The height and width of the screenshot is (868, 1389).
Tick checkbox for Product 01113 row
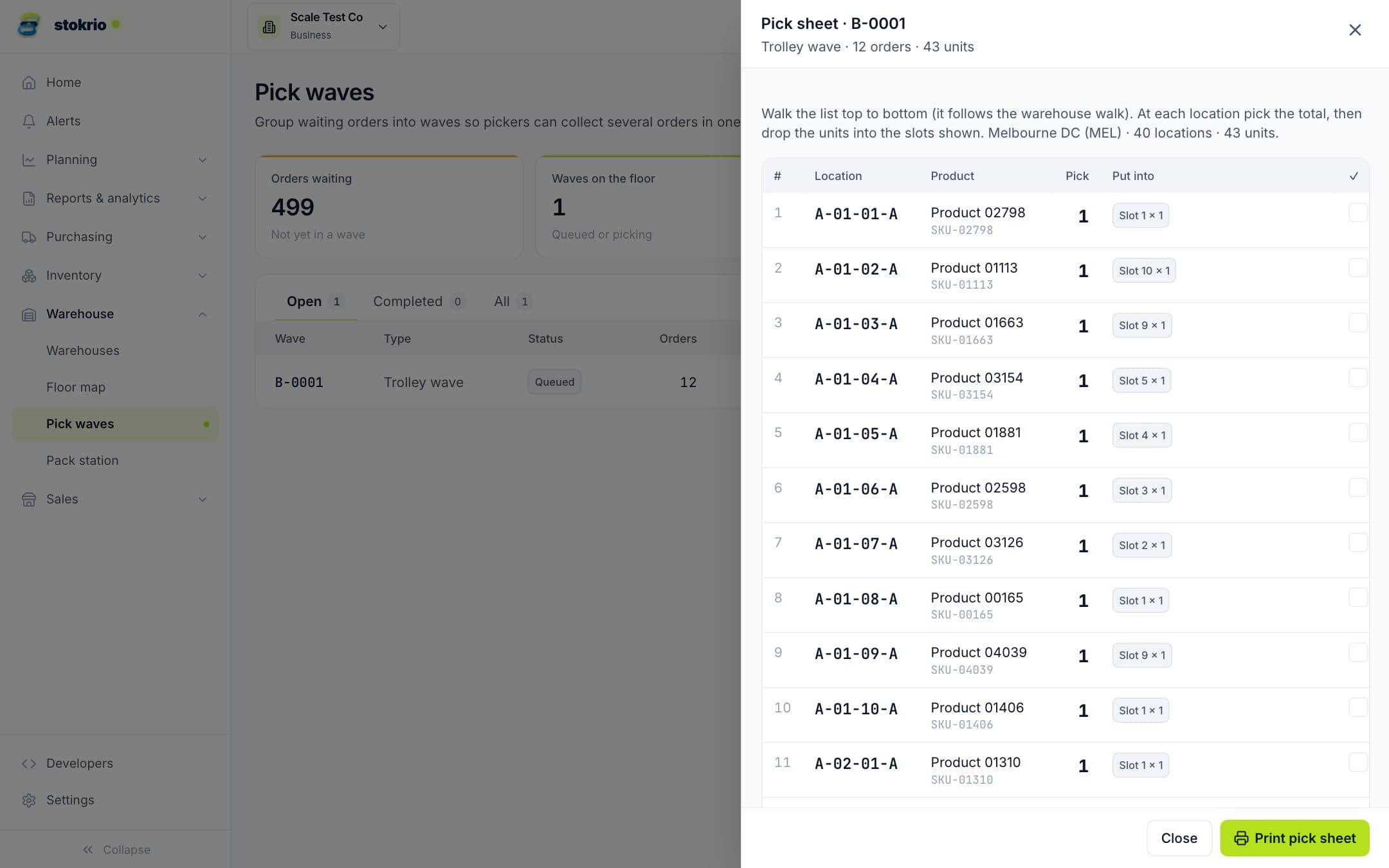tap(1357, 267)
